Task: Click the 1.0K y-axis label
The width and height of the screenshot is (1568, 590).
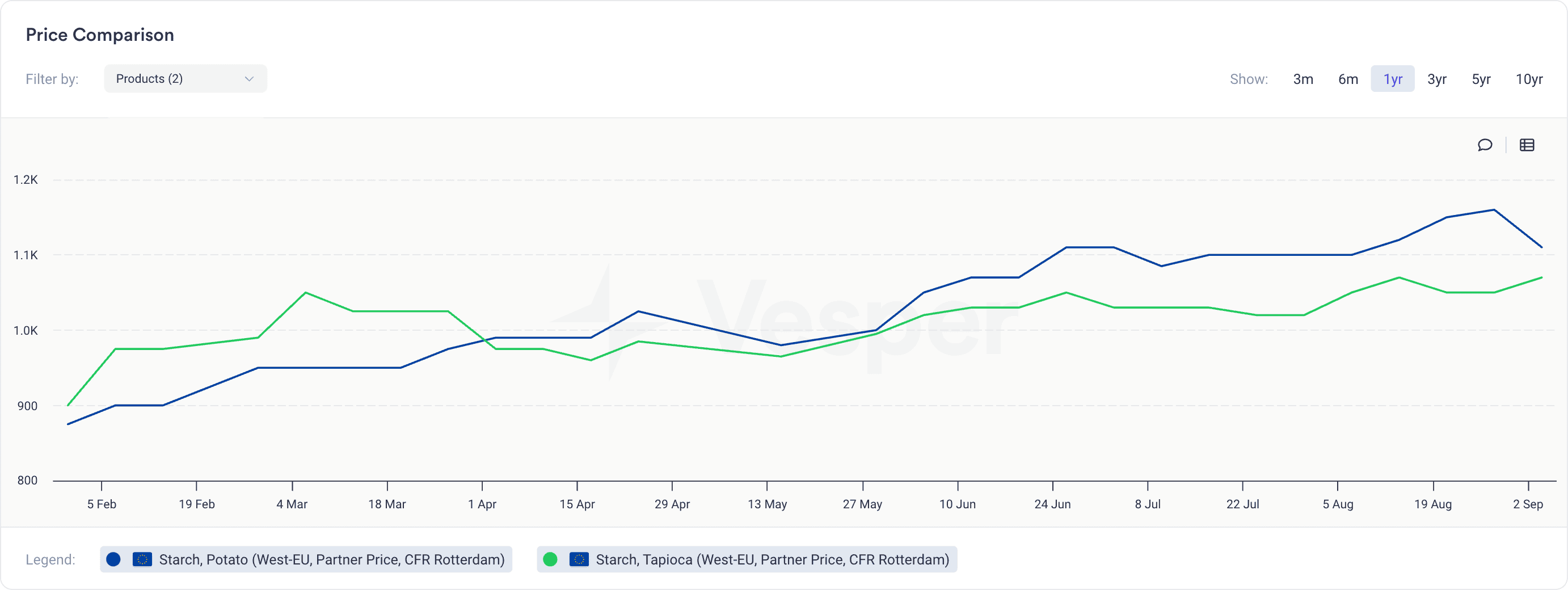Action: 26,331
